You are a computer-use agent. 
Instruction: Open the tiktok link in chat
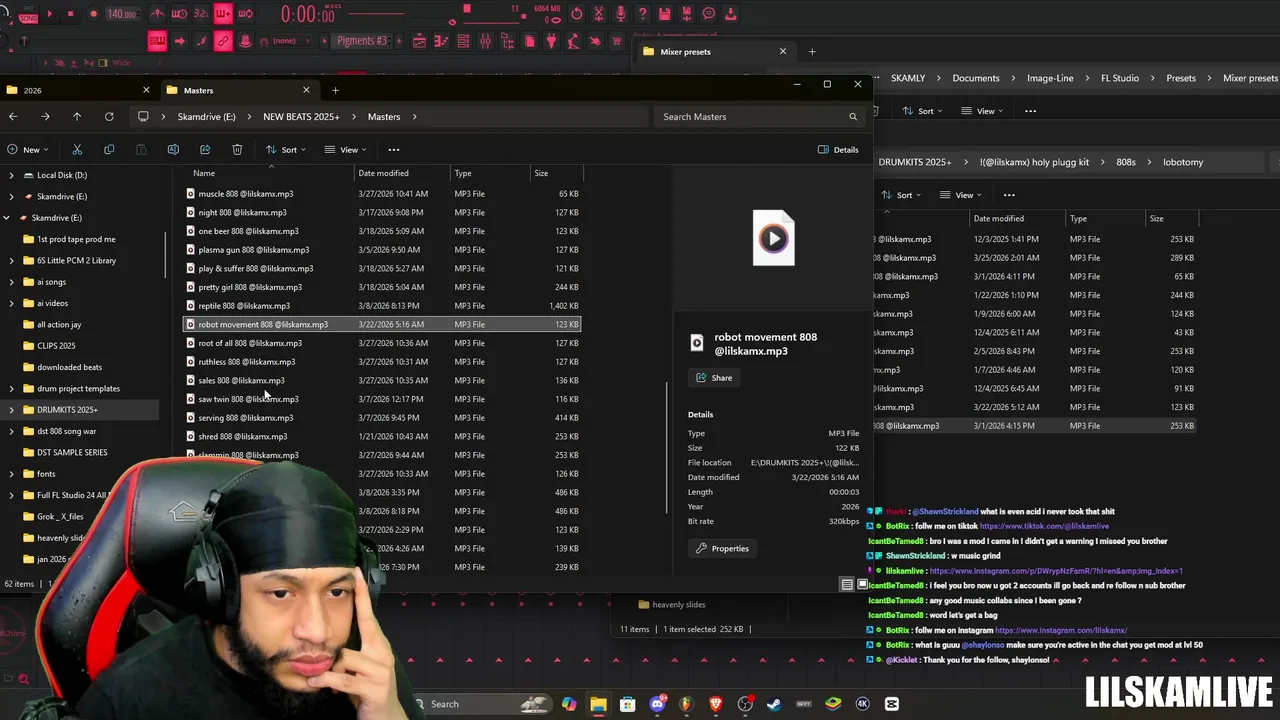point(1044,526)
